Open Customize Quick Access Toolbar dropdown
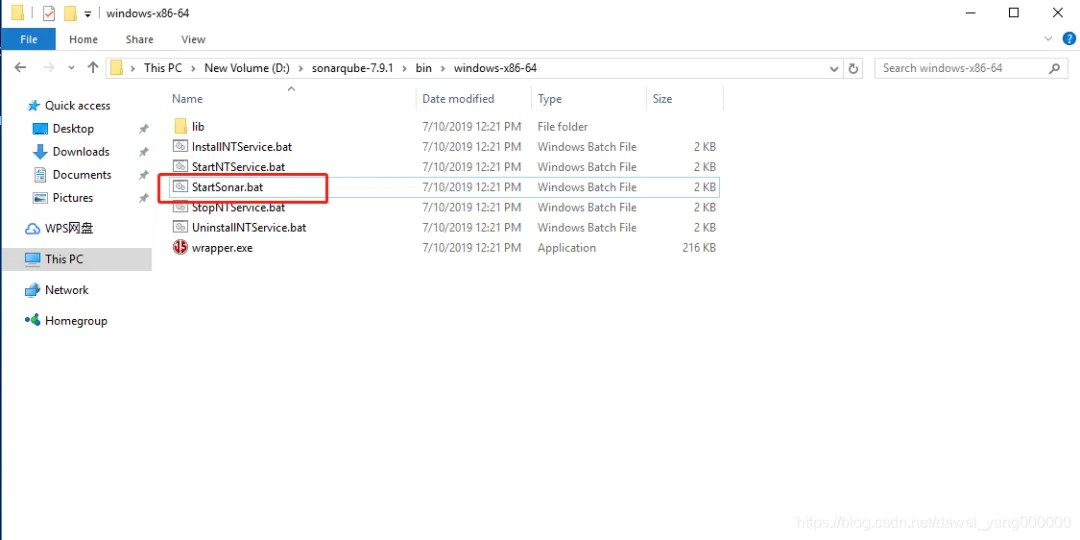This screenshot has width=1080, height=540. (87, 14)
